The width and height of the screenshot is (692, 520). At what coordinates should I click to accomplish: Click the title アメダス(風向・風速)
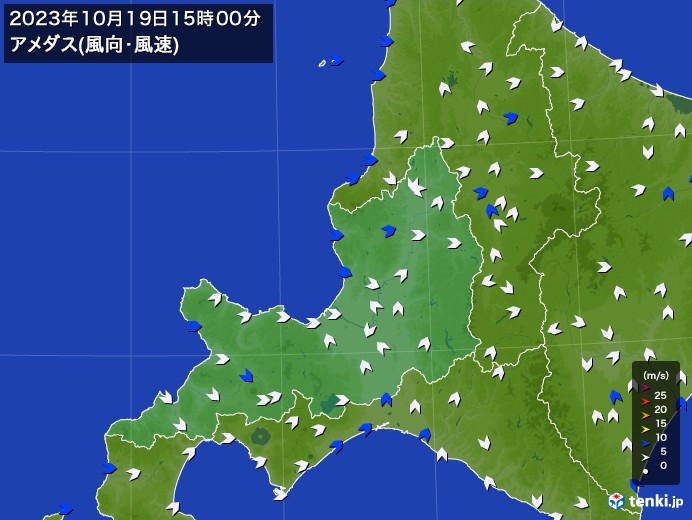tap(94, 45)
